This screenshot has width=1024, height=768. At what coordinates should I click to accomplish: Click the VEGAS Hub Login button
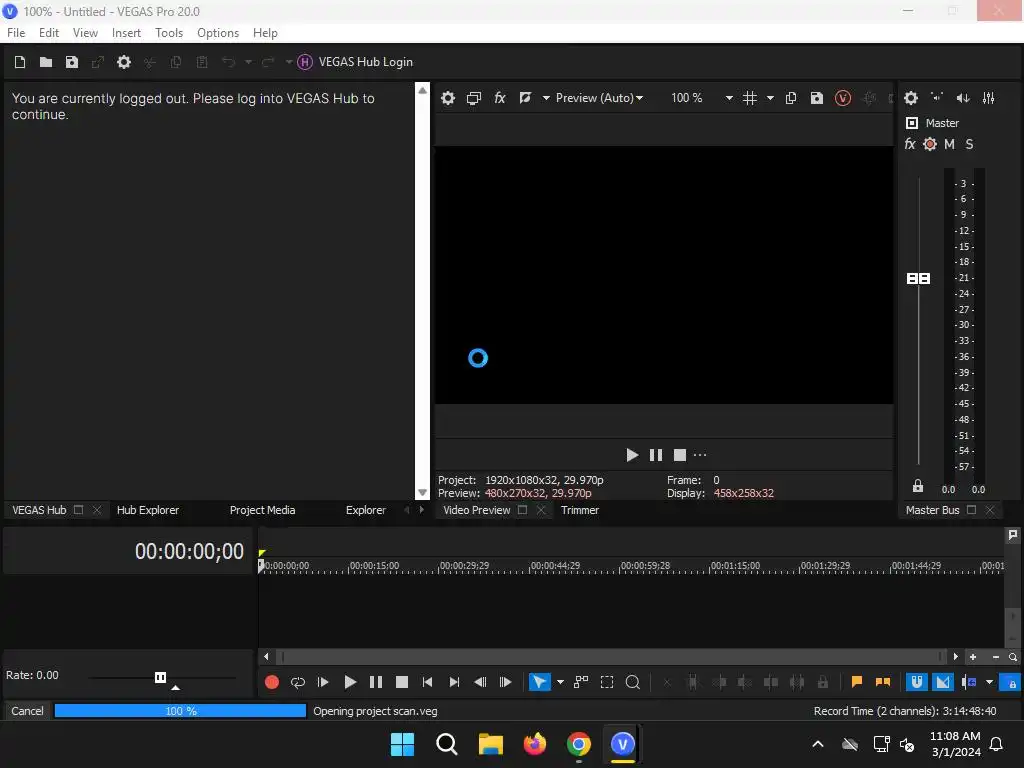[355, 62]
